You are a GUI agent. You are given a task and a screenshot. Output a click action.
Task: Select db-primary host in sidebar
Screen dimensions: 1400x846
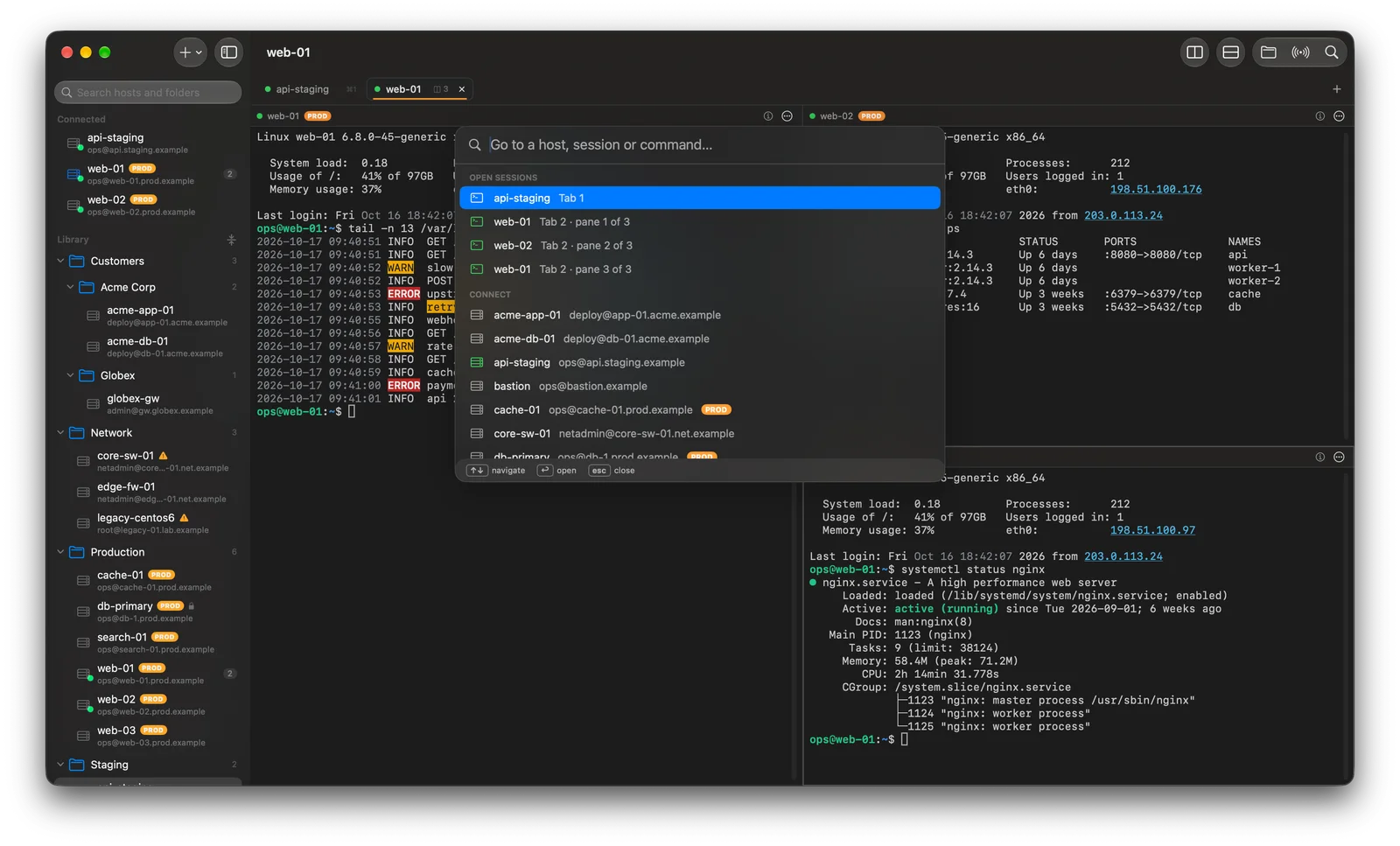[x=148, y=612]
